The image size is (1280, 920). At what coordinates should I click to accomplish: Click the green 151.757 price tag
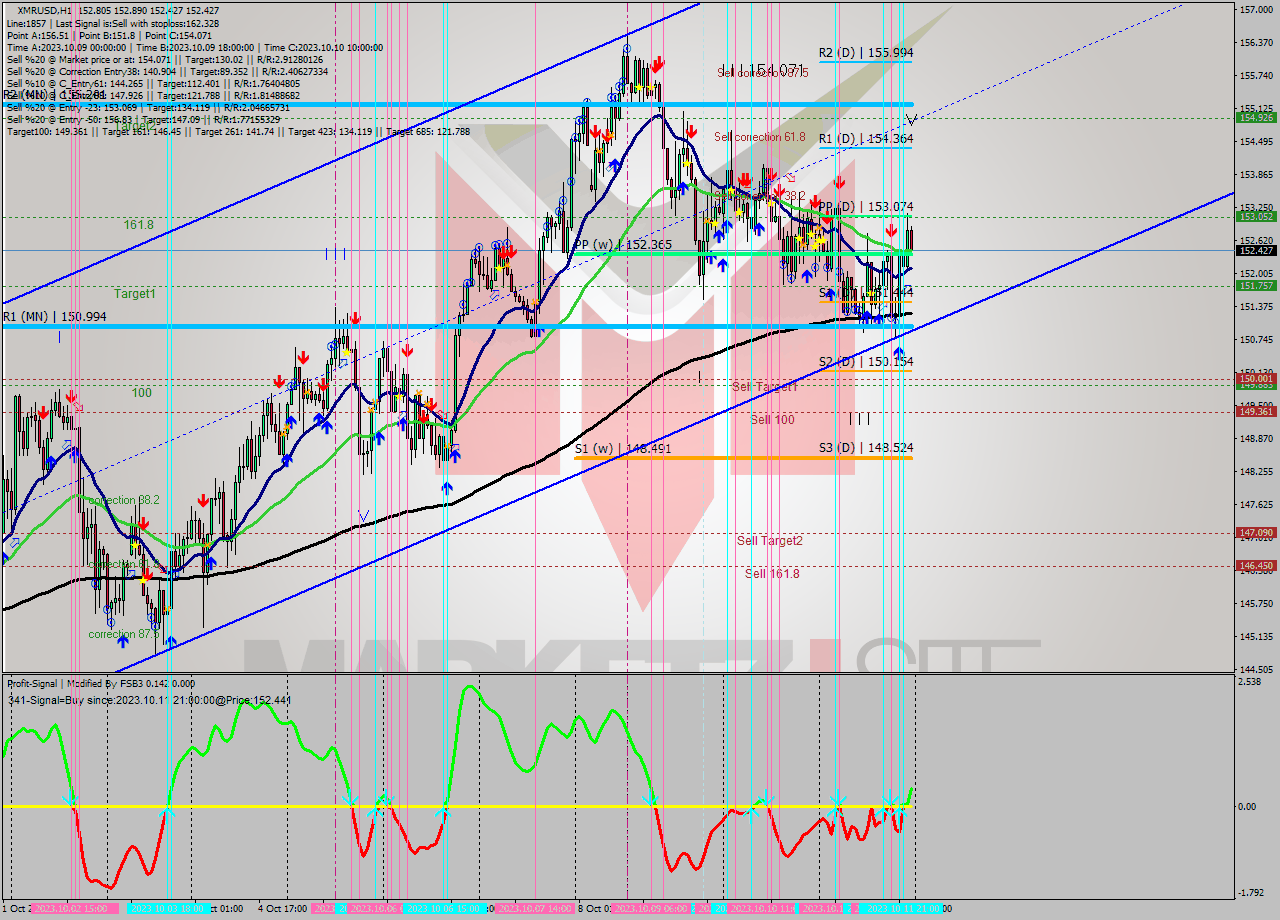point(1255,285)
